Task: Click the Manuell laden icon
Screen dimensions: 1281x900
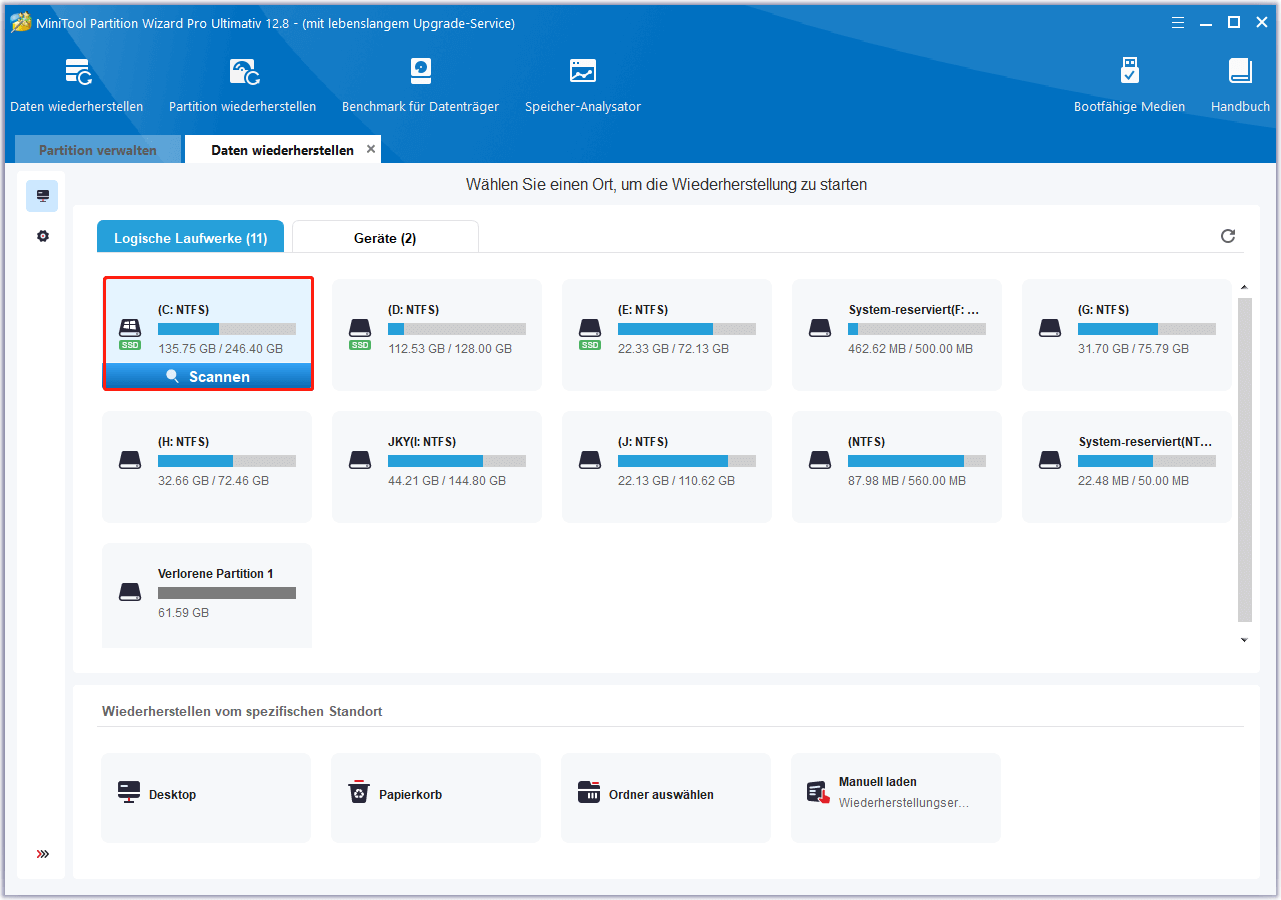Action: [819, 793]
